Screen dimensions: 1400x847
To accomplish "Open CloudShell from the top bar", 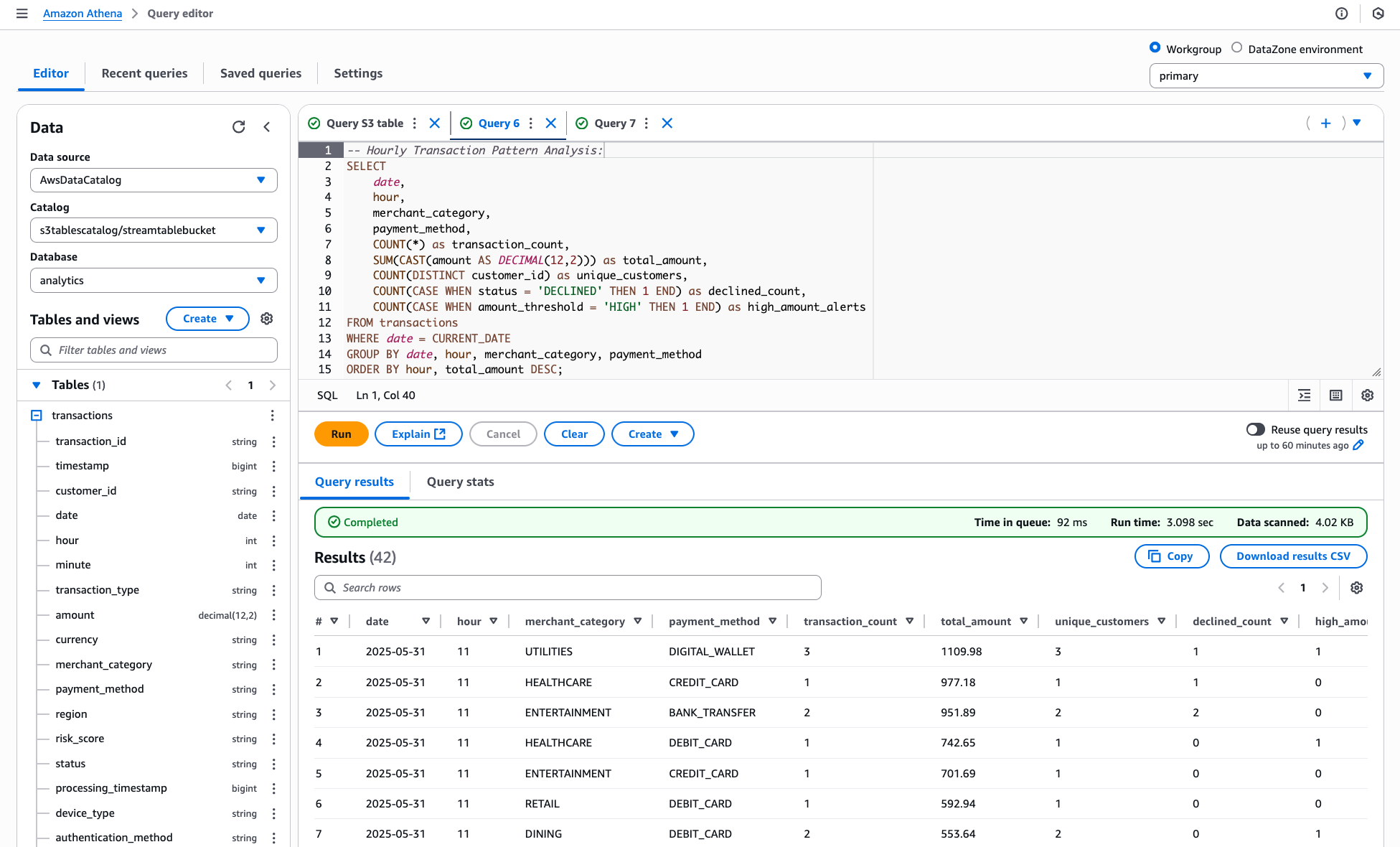I will pyautogui.click(x=1377, y=13).
